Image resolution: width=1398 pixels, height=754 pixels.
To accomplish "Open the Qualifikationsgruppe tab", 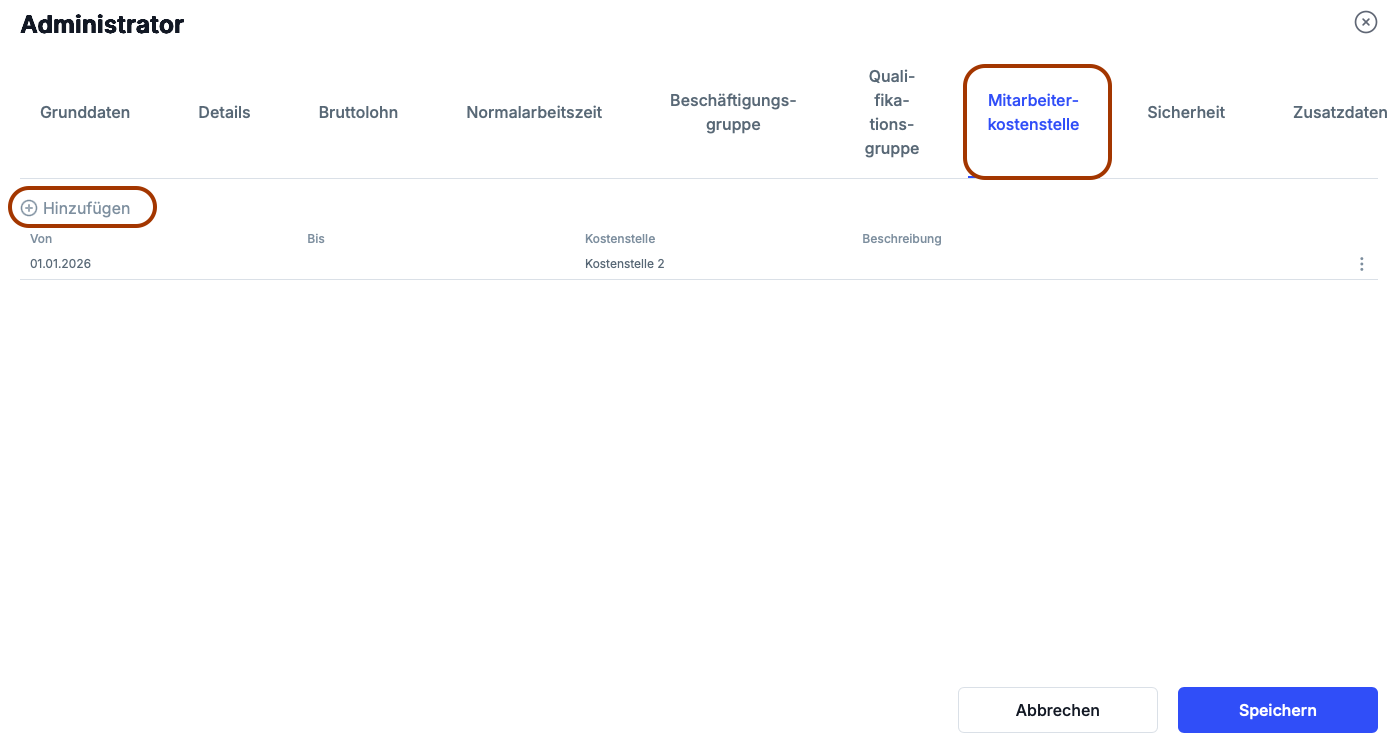I will tap(892, 112).
